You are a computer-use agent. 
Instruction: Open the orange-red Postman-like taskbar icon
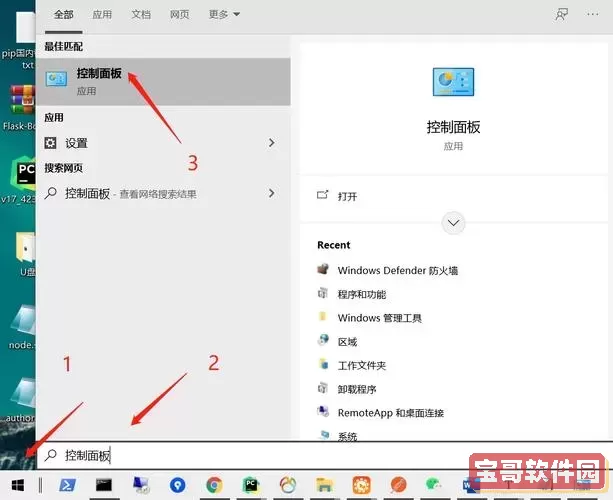coord(398,485)
